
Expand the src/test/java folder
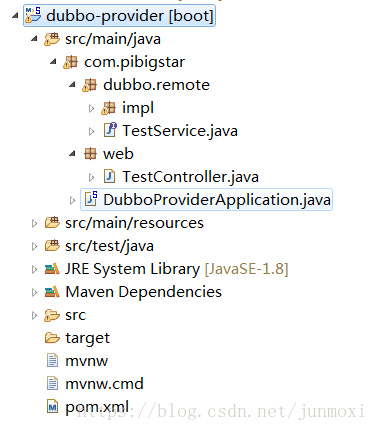click(34, 246)
